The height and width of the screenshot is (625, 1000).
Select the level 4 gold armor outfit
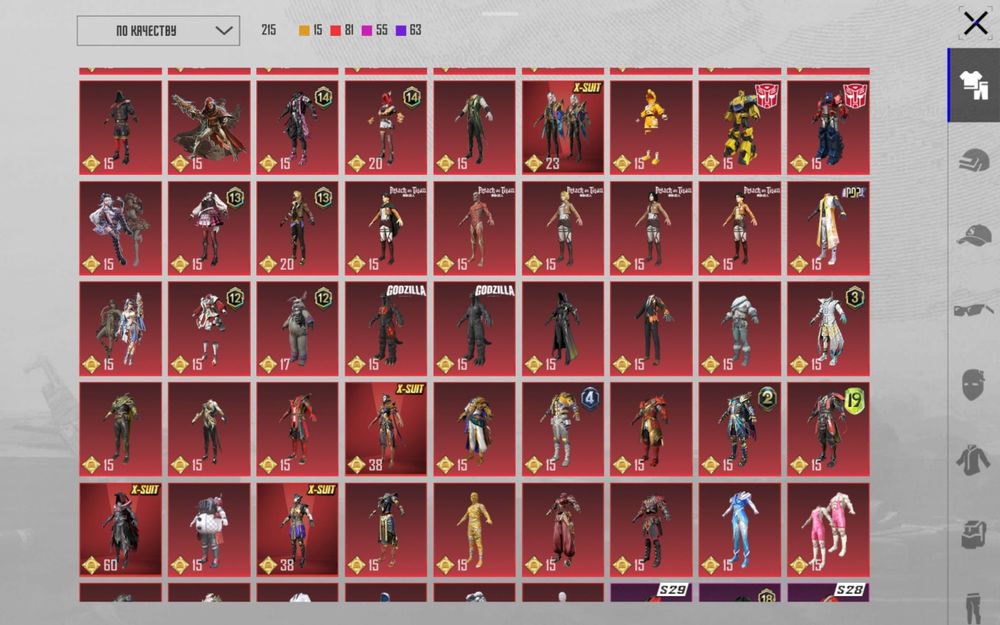tap(562, 429)
